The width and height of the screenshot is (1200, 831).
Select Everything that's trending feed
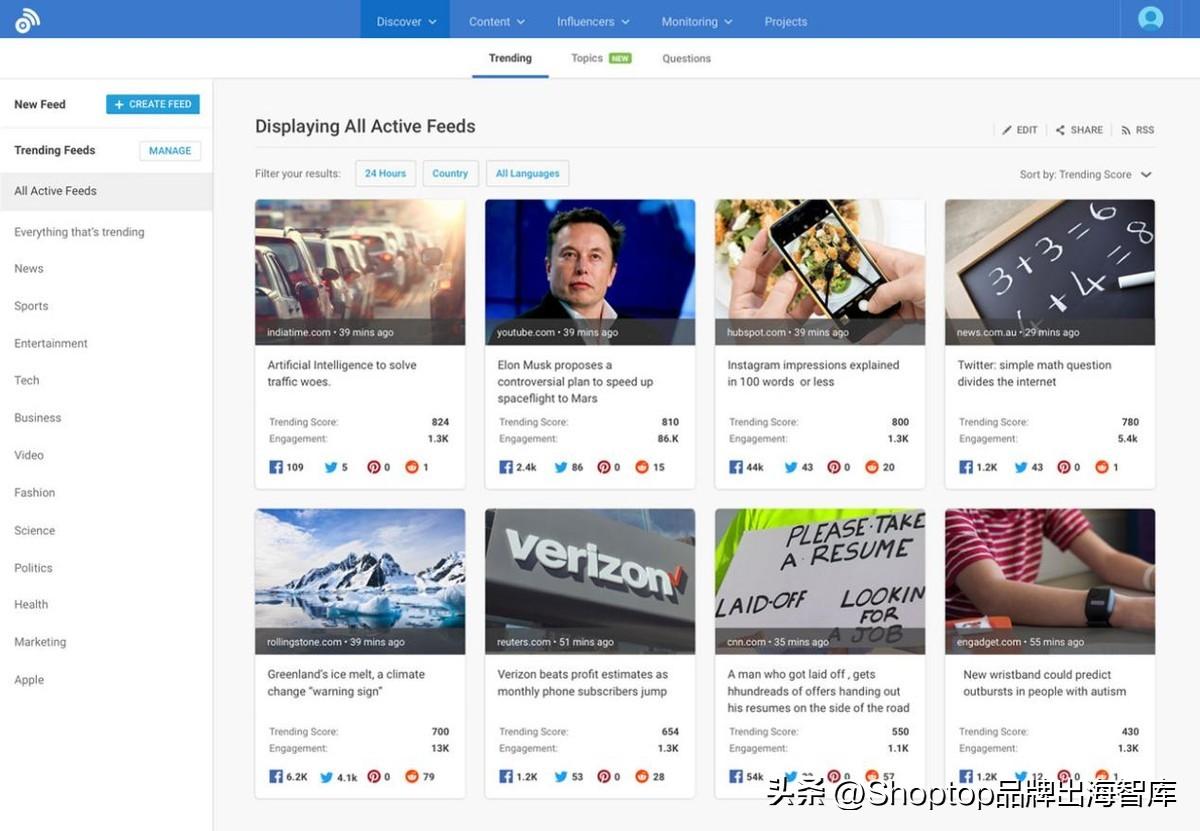[79, 232]
